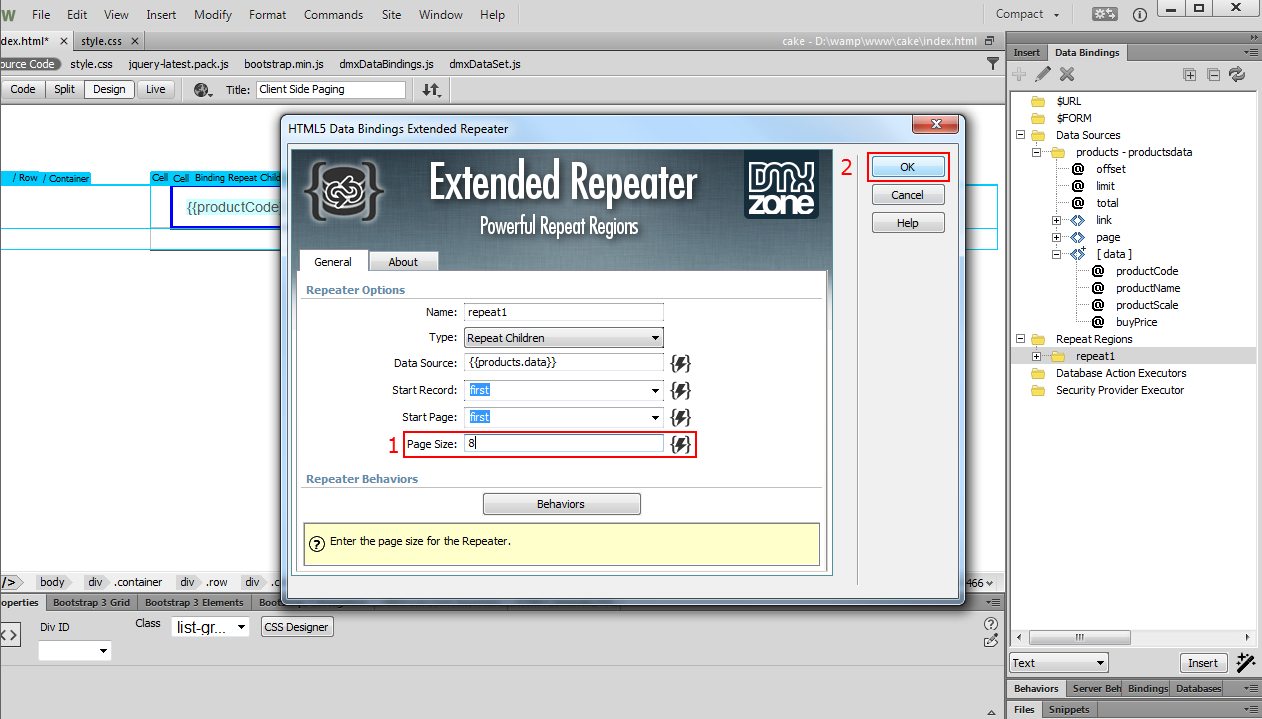Expand the page node in Data Bindings
The width and height of the screenshot is (1262, 719).
pyautogui.click(x=1057, y=237)
